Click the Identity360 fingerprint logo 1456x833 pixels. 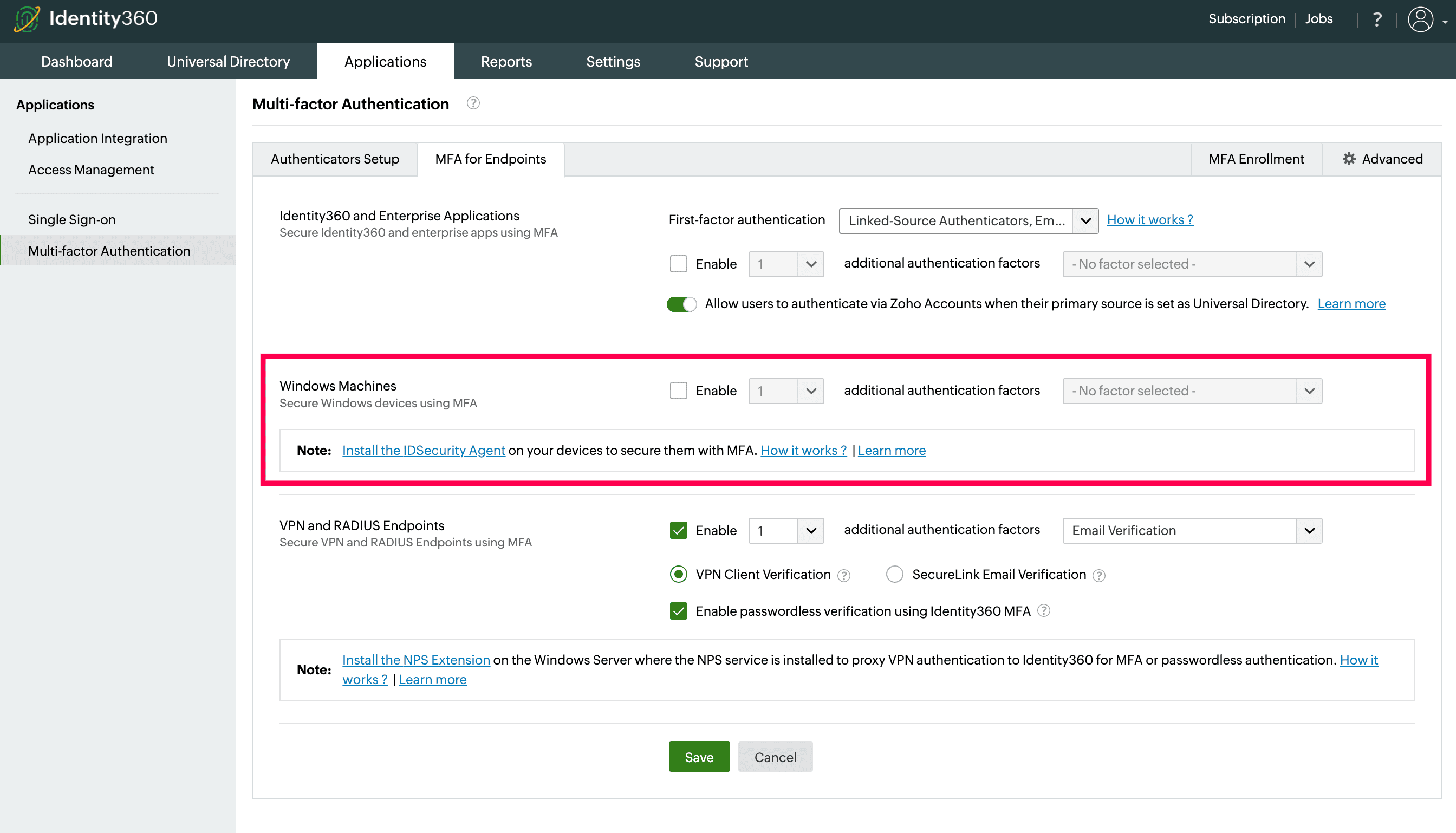click(27, 19)
